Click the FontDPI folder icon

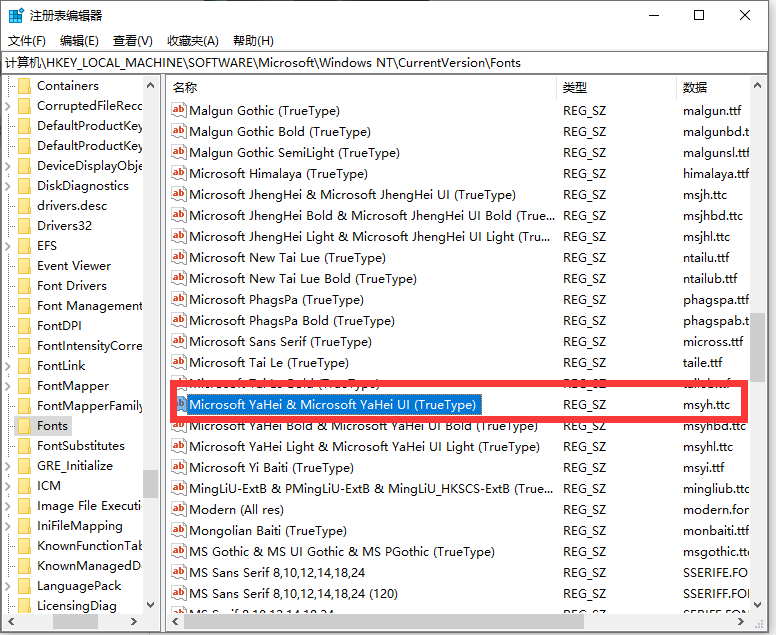click(24, 326)
